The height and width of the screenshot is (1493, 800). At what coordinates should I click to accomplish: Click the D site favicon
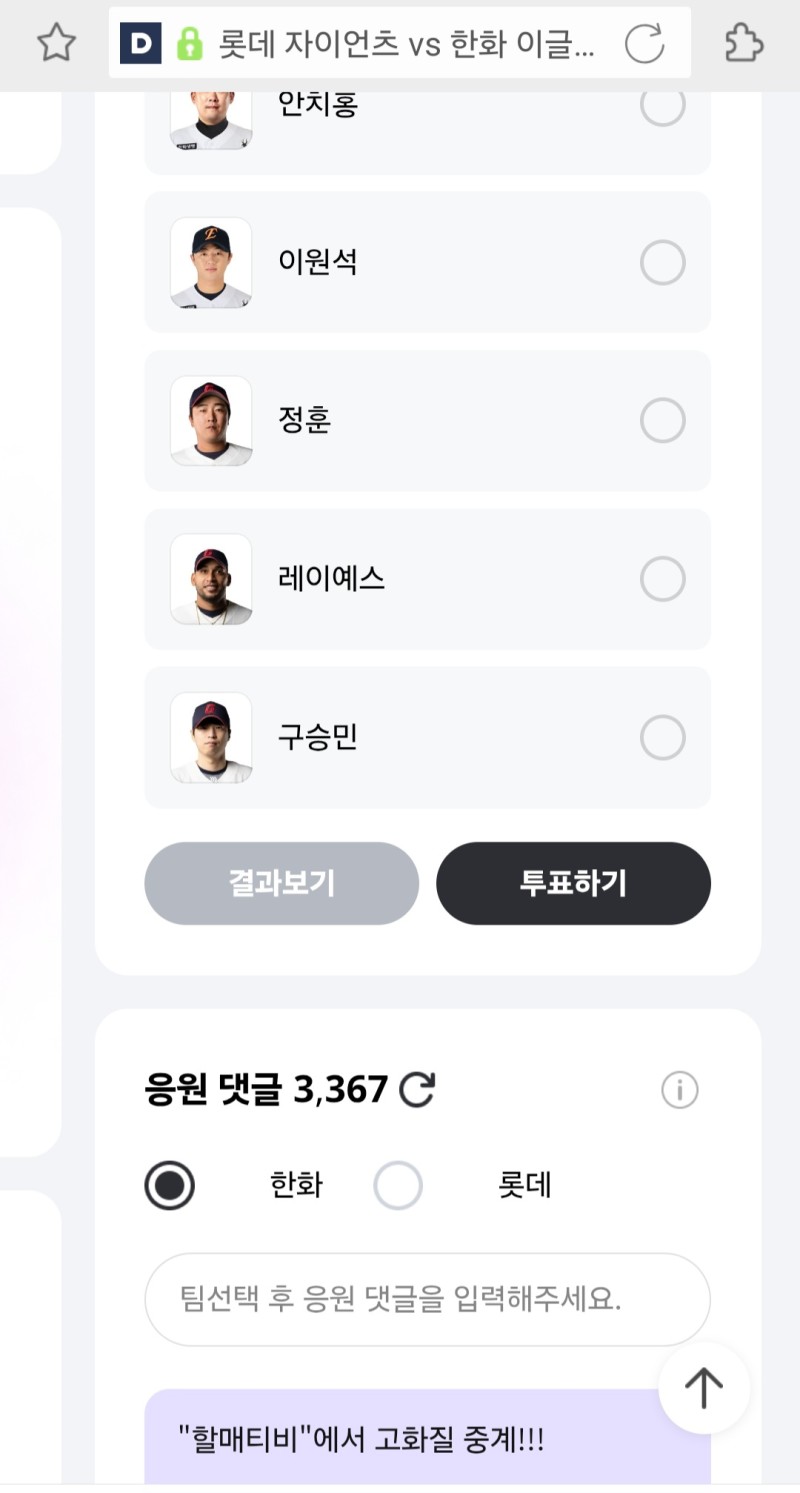140,43
